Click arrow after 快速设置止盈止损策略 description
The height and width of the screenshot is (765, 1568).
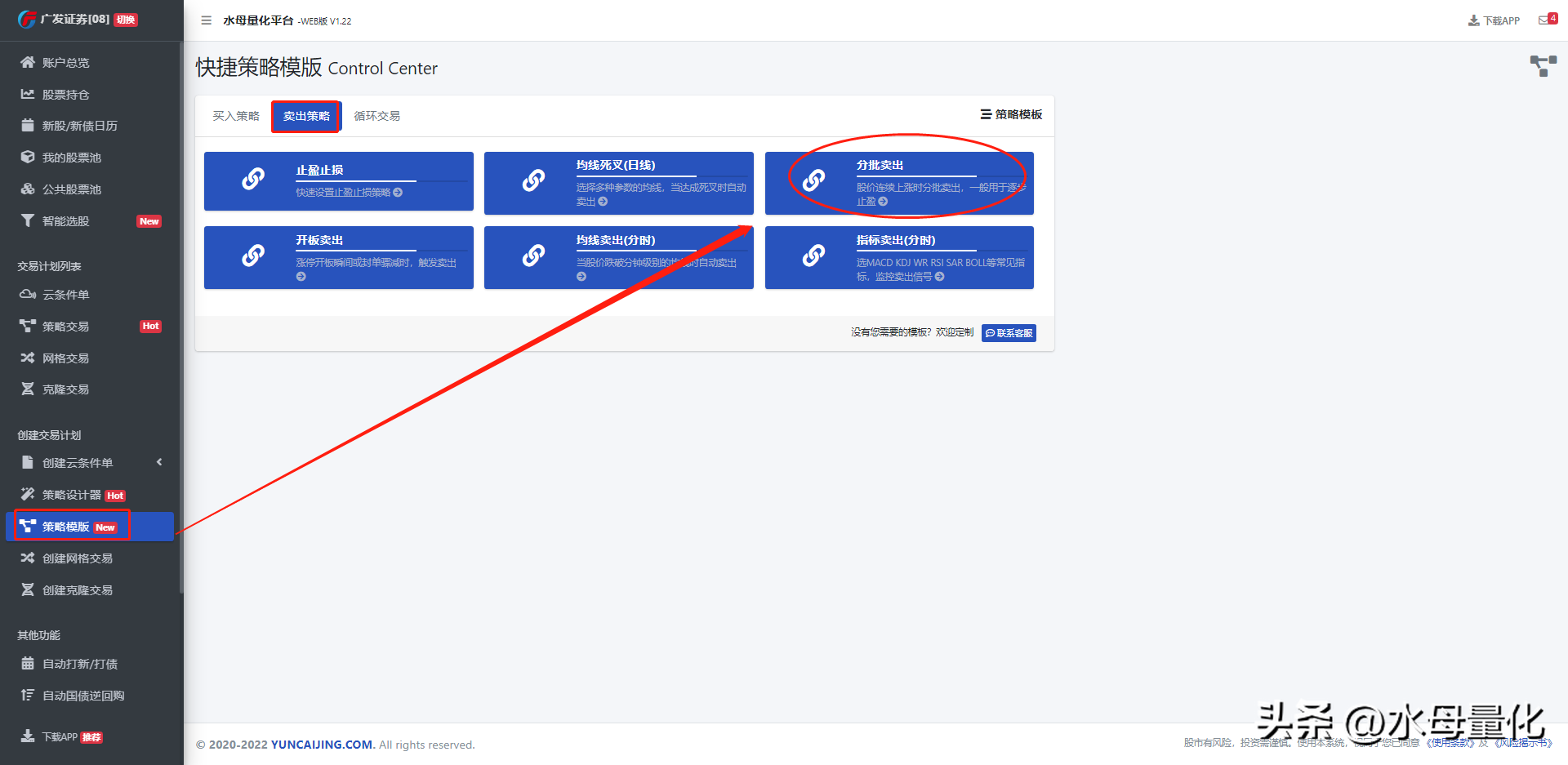pos(398,193)
